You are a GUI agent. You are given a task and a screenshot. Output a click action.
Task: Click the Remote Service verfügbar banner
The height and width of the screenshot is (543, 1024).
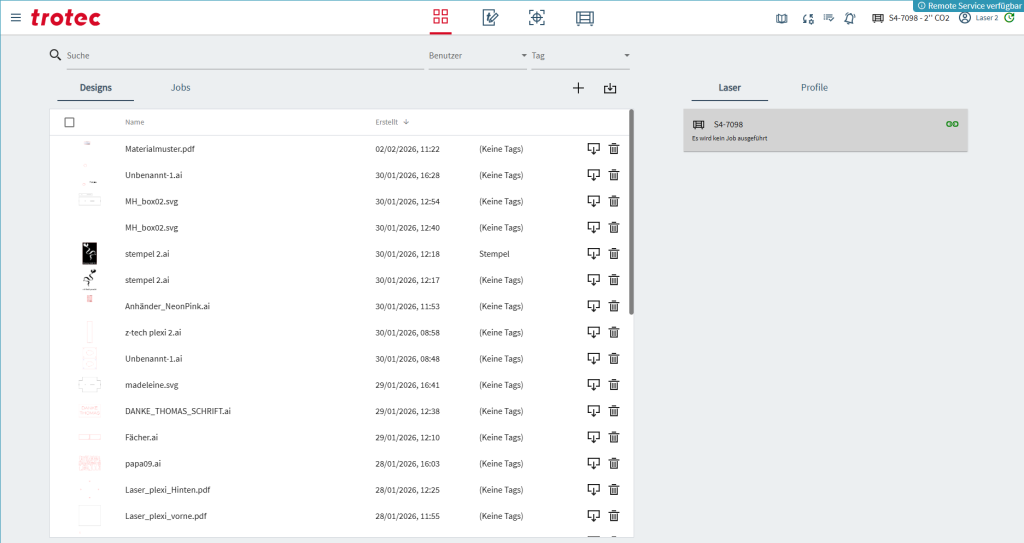968,6
